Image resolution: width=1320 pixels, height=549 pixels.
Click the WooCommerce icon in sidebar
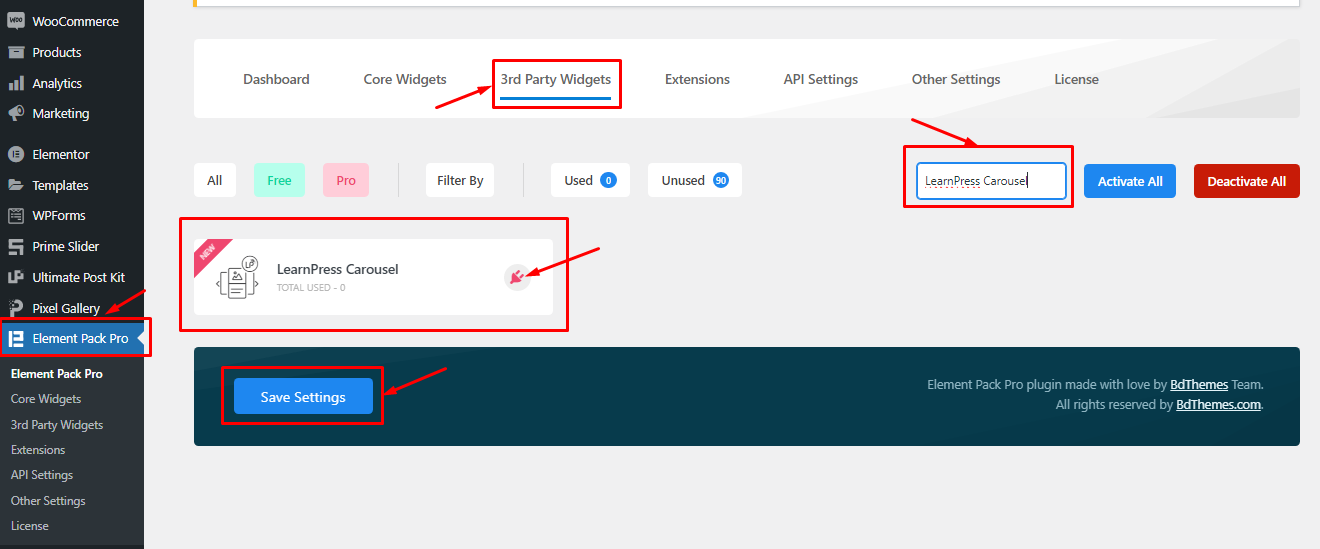(x=16, y=21)
